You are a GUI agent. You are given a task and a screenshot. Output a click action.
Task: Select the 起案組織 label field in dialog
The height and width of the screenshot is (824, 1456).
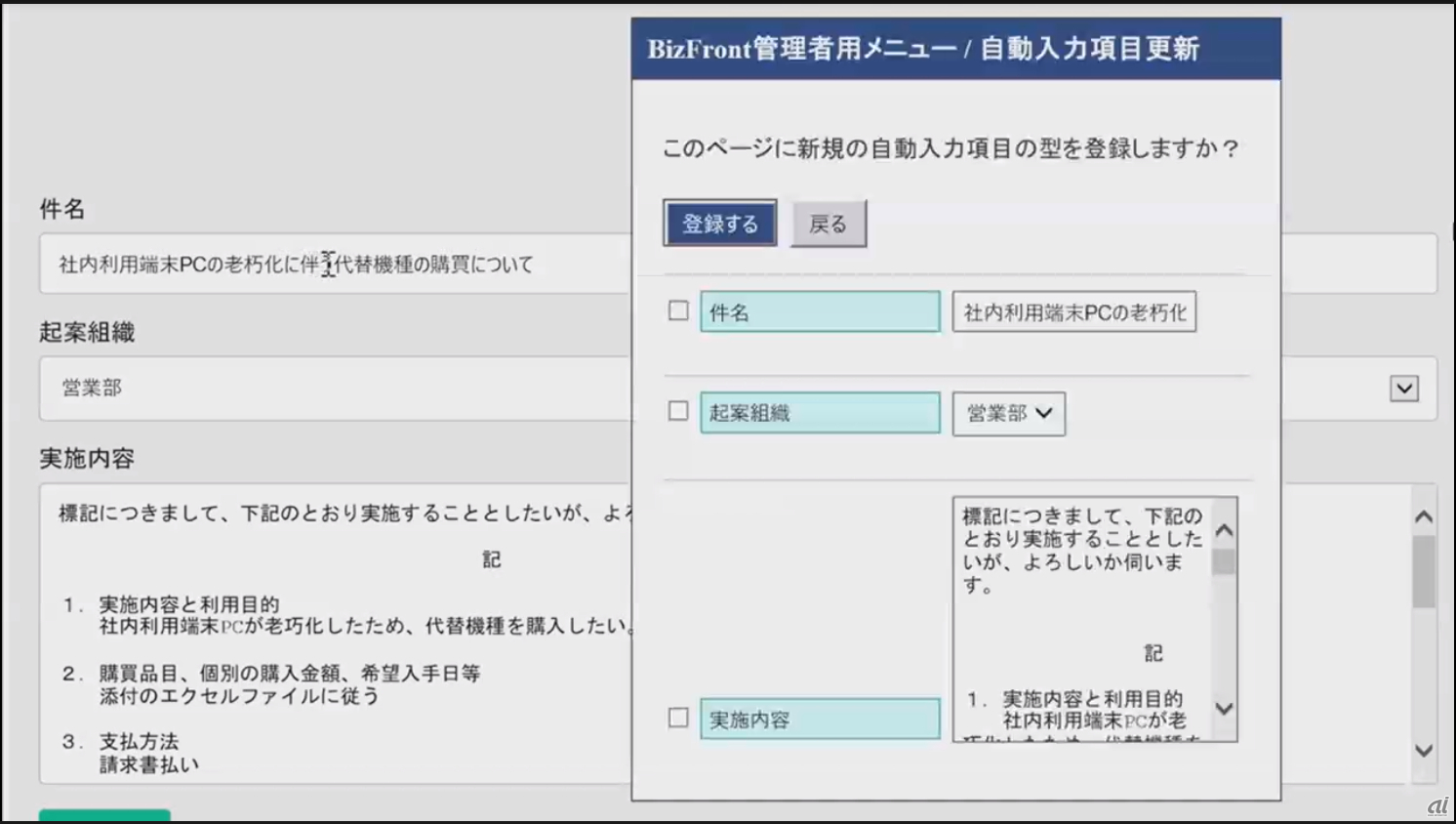(x=820, y=412)
